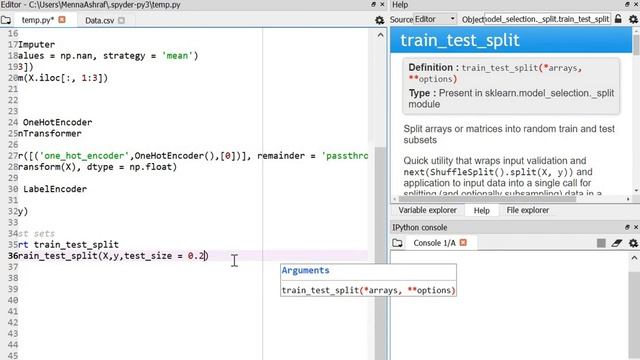Screen dimensions: 640x360
Task: Switch to the Variable explorer tab
Action: point(427,210)
